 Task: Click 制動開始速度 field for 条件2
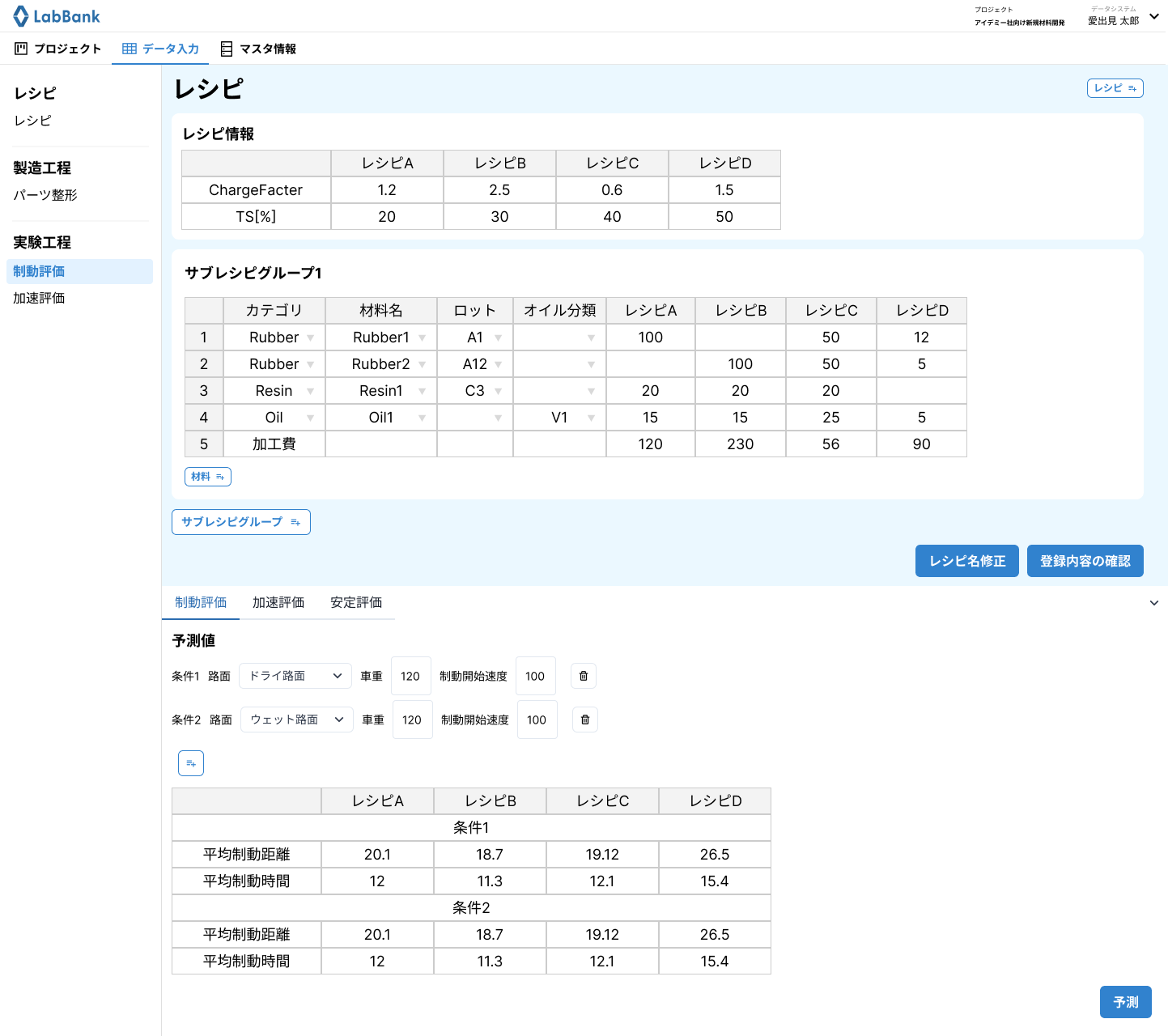[x=537, y=720]
